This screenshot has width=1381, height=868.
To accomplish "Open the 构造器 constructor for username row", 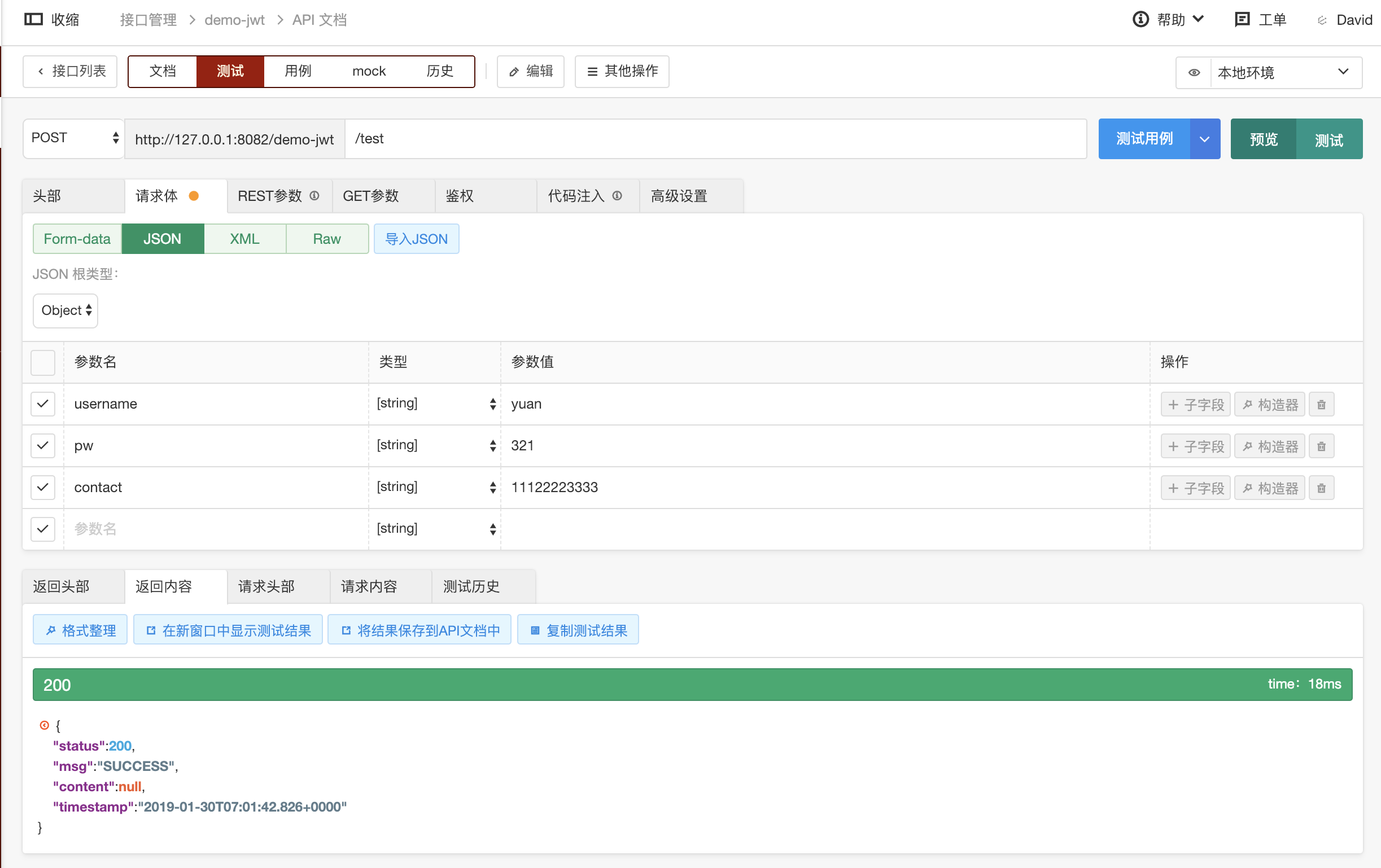I will (1269, 404).
